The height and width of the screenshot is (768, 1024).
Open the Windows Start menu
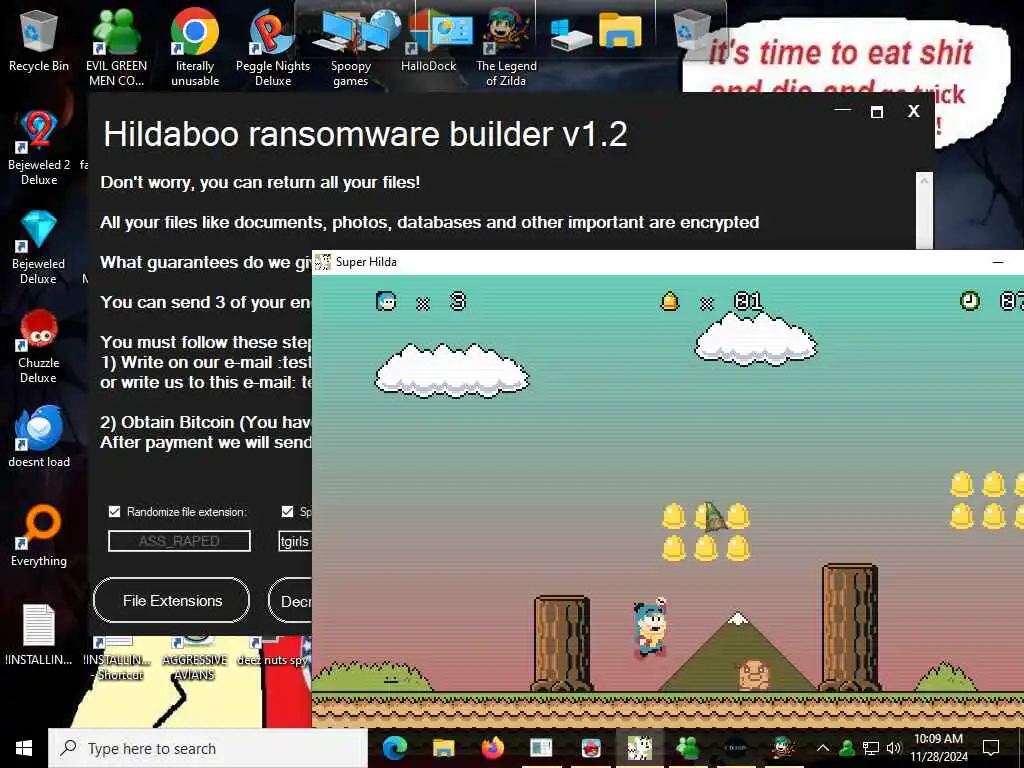click(24, 748)
